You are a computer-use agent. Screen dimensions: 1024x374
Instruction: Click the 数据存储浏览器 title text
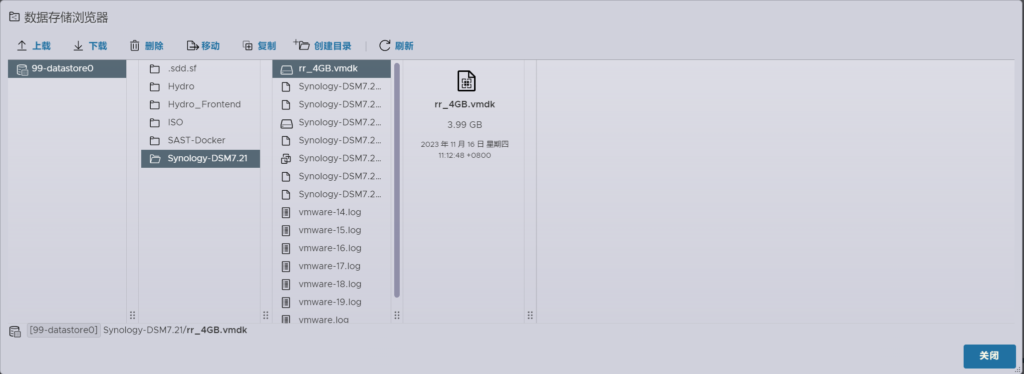66,17
